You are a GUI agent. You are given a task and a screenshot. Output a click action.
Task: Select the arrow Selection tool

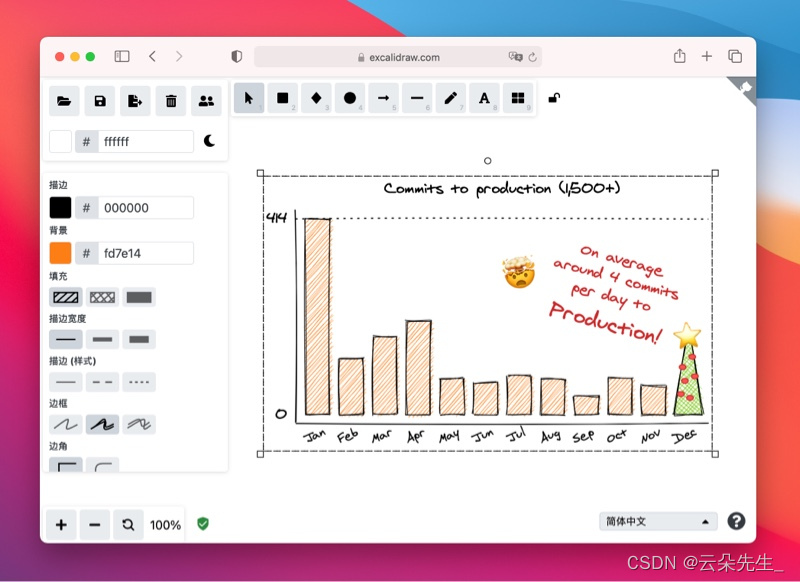pos(249,98)
